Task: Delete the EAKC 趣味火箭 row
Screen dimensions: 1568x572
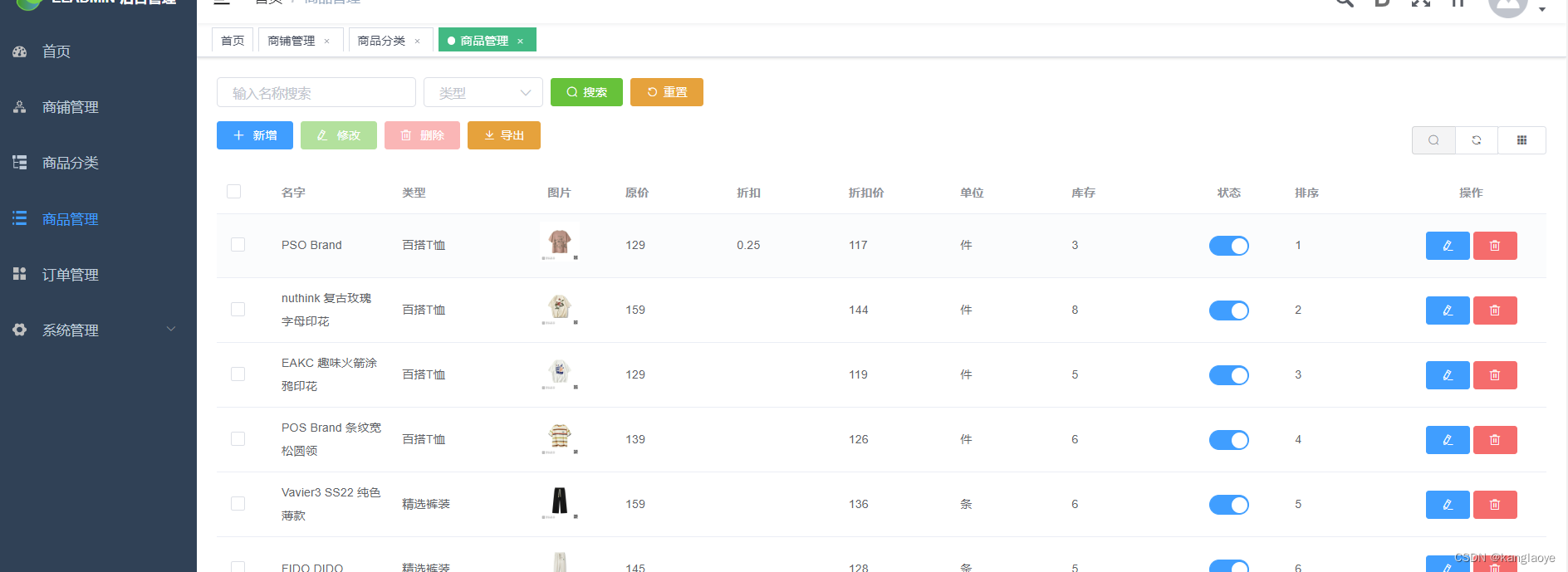Action: click(1495, 375)
